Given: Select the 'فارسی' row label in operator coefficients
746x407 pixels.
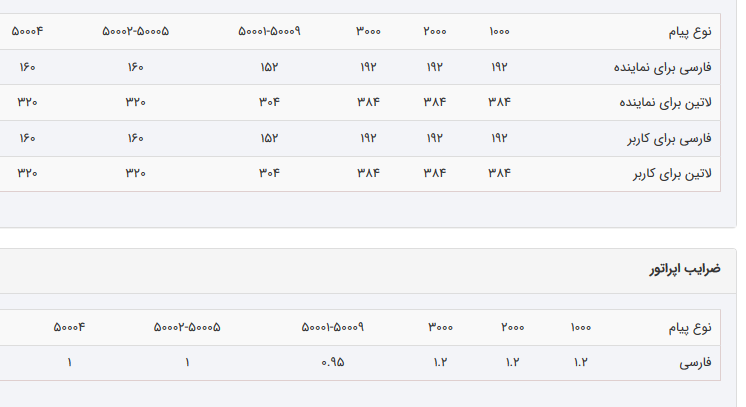Looking at the screenshot, I should click(695, 362).
